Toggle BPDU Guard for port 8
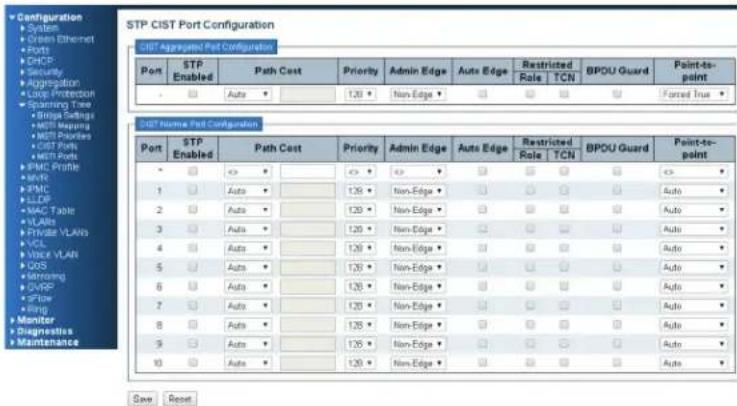This screenshot has width=737, height=406. click(617, 325)
